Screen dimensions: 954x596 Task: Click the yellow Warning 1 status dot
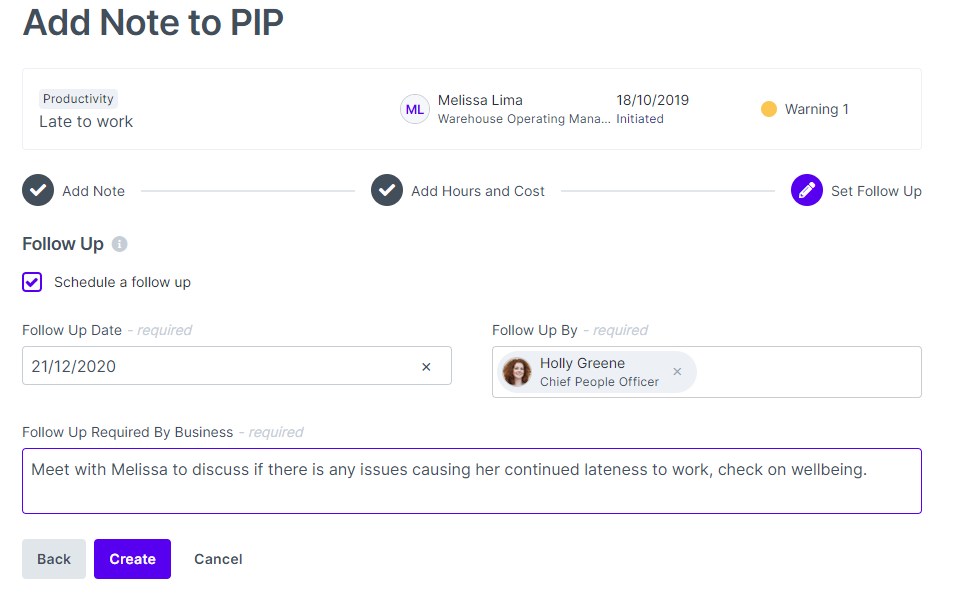click(x=768, y=109)
